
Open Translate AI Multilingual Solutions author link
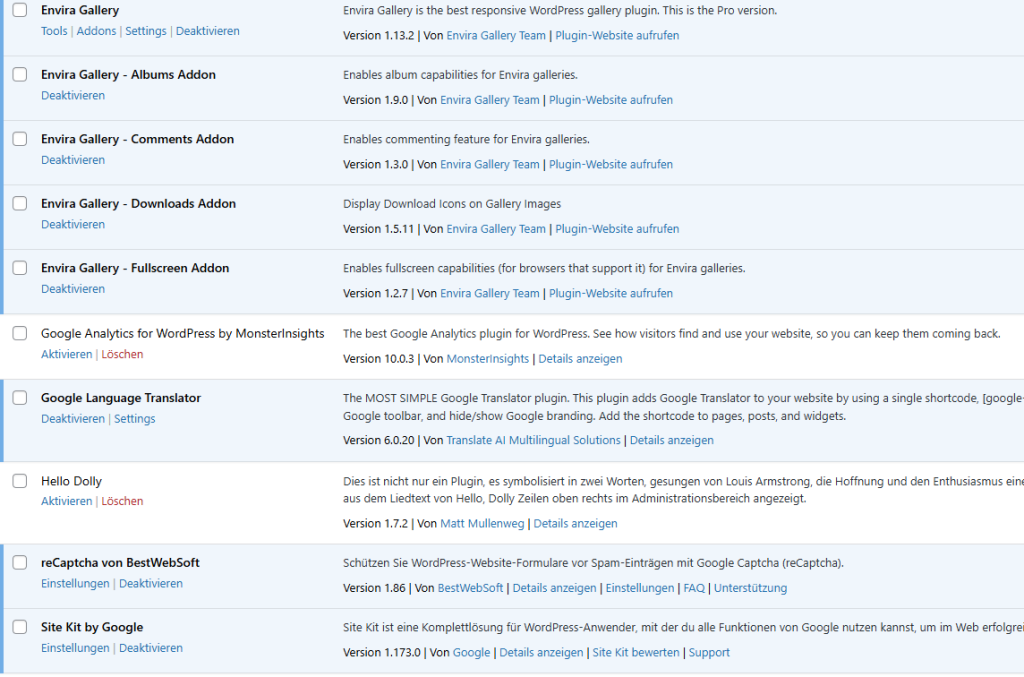pyautogui.click(x=533, y=440)
